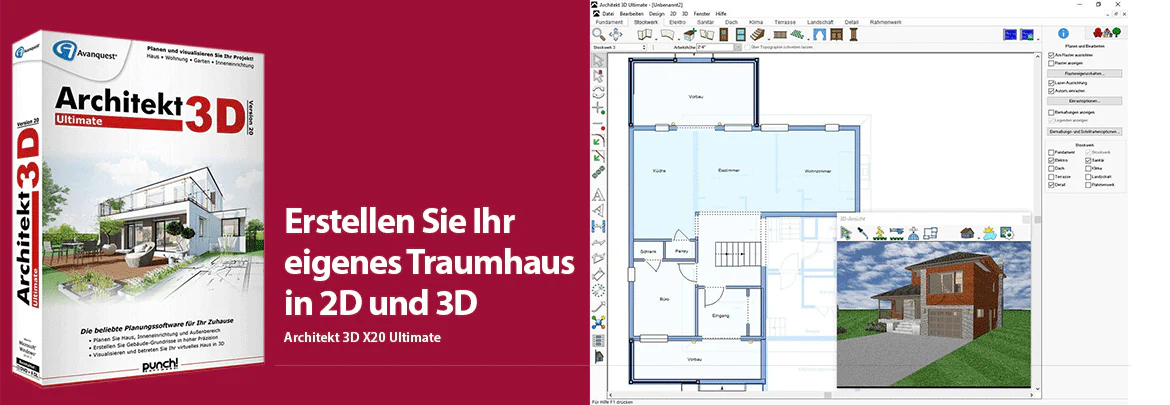Image resolution: width=1170 pixels, height=405 pixels.
Task: Select the zoom magnifier tool
Action: point(598,34)
